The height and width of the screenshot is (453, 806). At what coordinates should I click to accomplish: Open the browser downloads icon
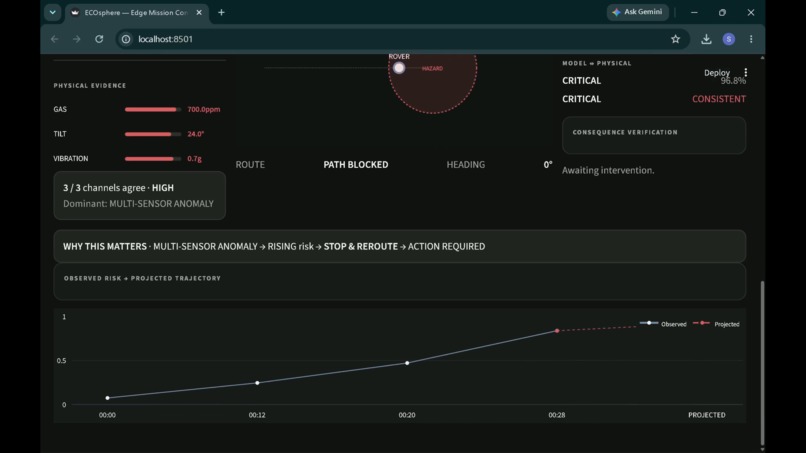[x=706, y=39]
